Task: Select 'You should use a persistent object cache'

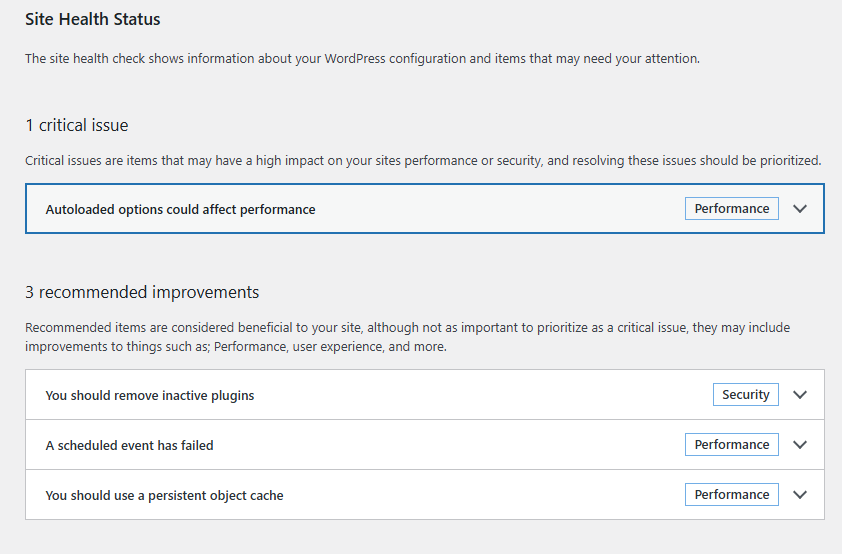Action: [x=165, y=496]
